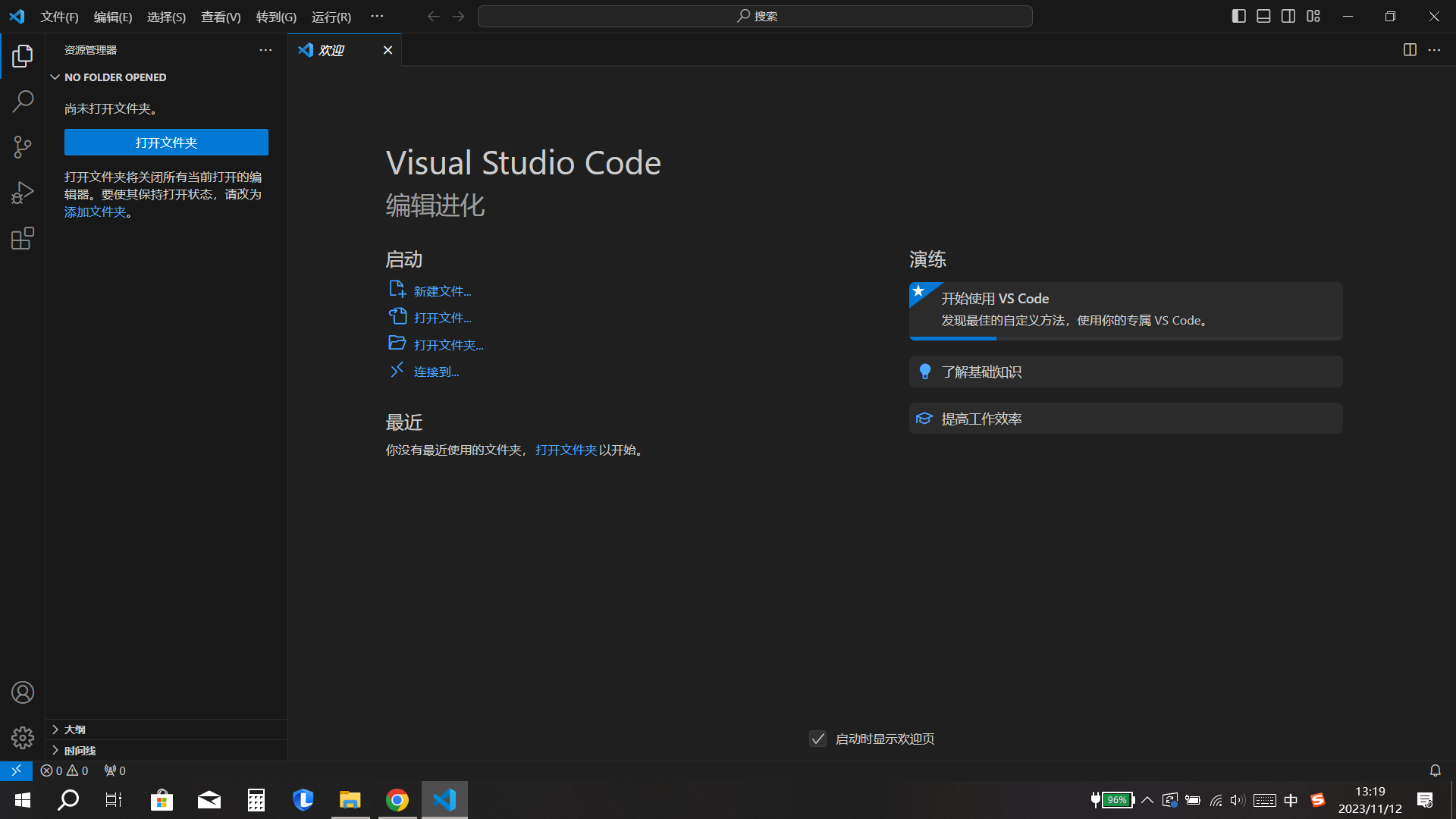
Task: Open the Windows Start menu
Action: [23, 800]
